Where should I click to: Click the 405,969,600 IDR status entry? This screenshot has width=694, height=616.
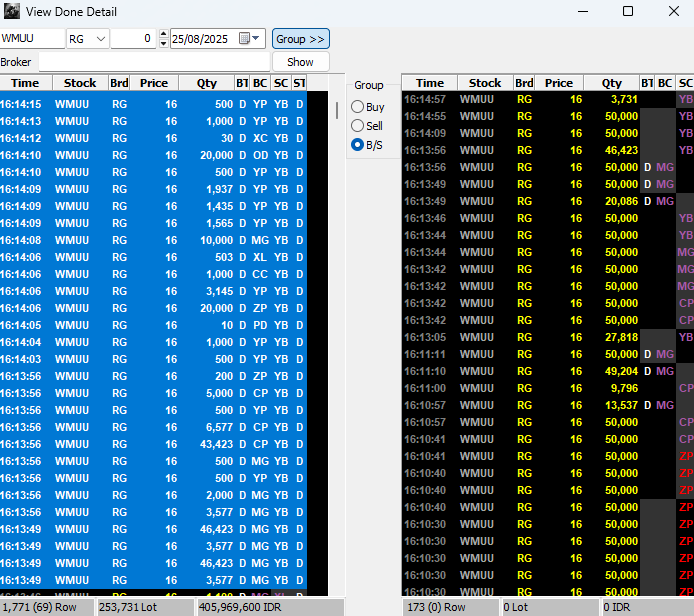point(269,607)
